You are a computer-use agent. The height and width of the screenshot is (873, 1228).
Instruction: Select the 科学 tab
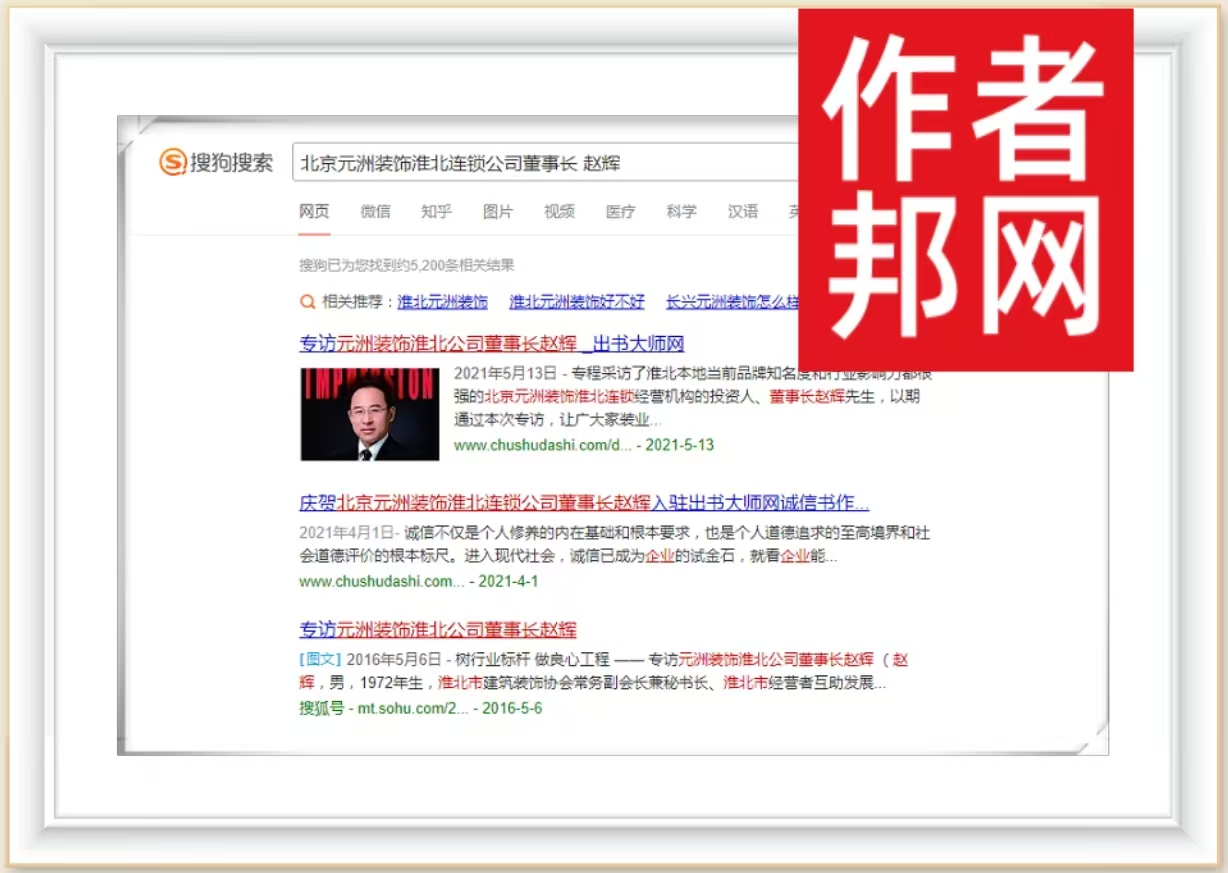coord(681,212)
